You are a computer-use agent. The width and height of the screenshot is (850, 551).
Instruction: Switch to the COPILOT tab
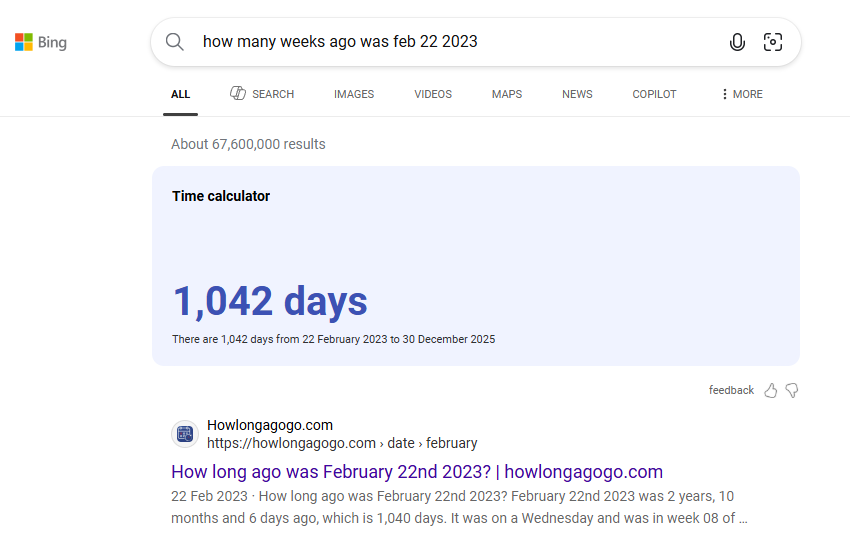tap(654, 94)
